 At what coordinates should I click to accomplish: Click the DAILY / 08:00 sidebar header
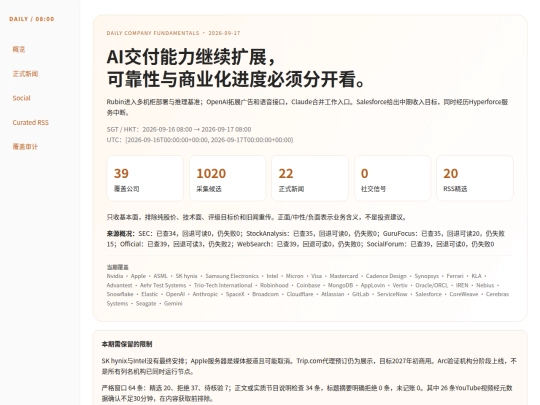pos(32,19)
